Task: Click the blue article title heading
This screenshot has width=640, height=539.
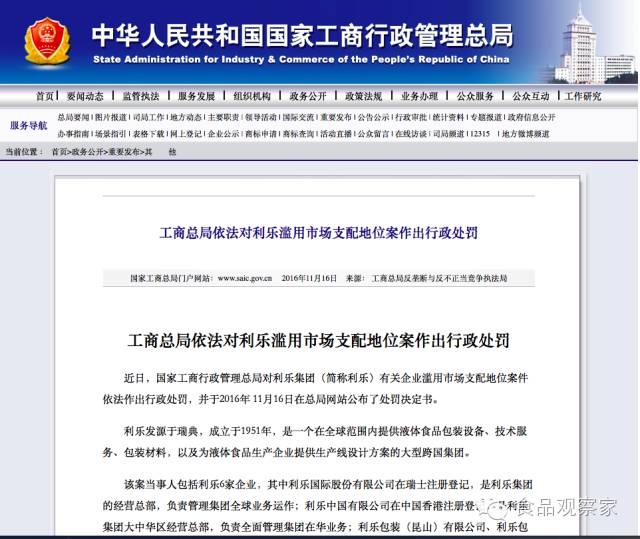Action: click(318, 233)
